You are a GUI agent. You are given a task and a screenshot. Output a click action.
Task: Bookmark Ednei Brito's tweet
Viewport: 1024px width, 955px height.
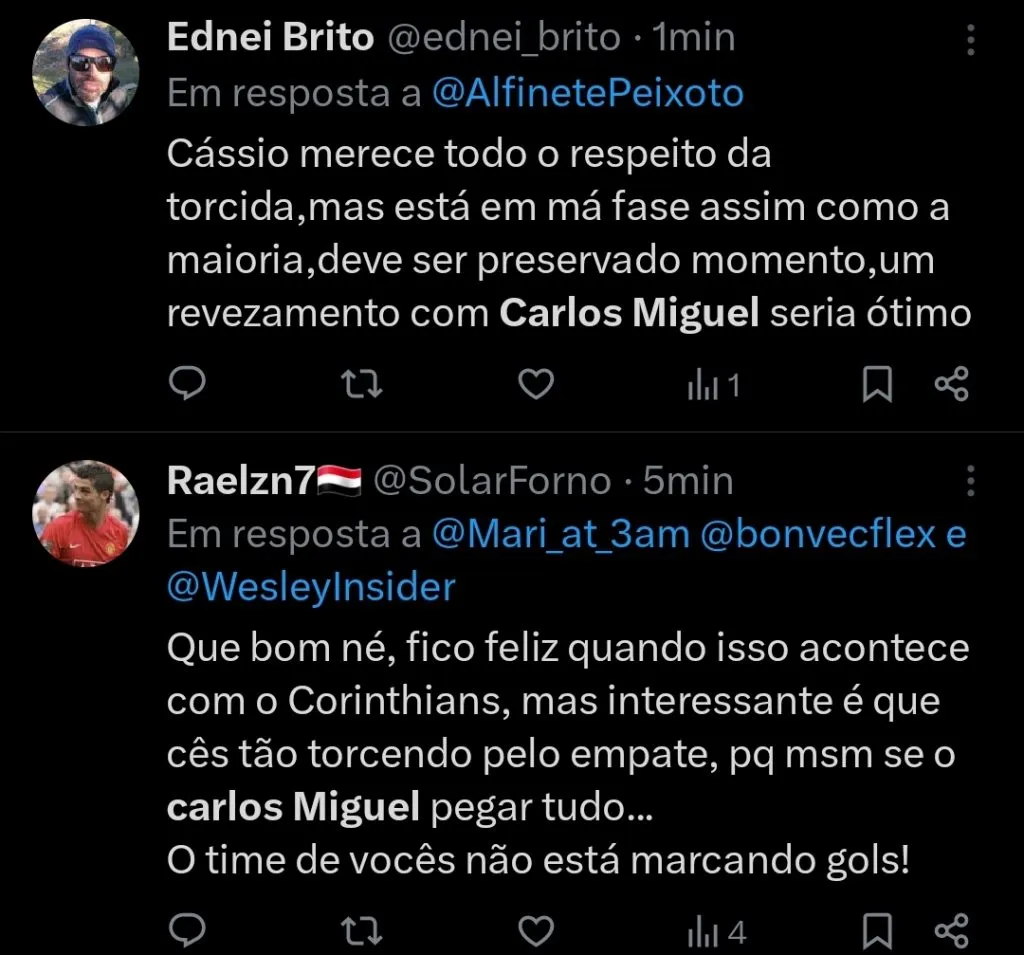pyautogui.click(x=877, y=383)
